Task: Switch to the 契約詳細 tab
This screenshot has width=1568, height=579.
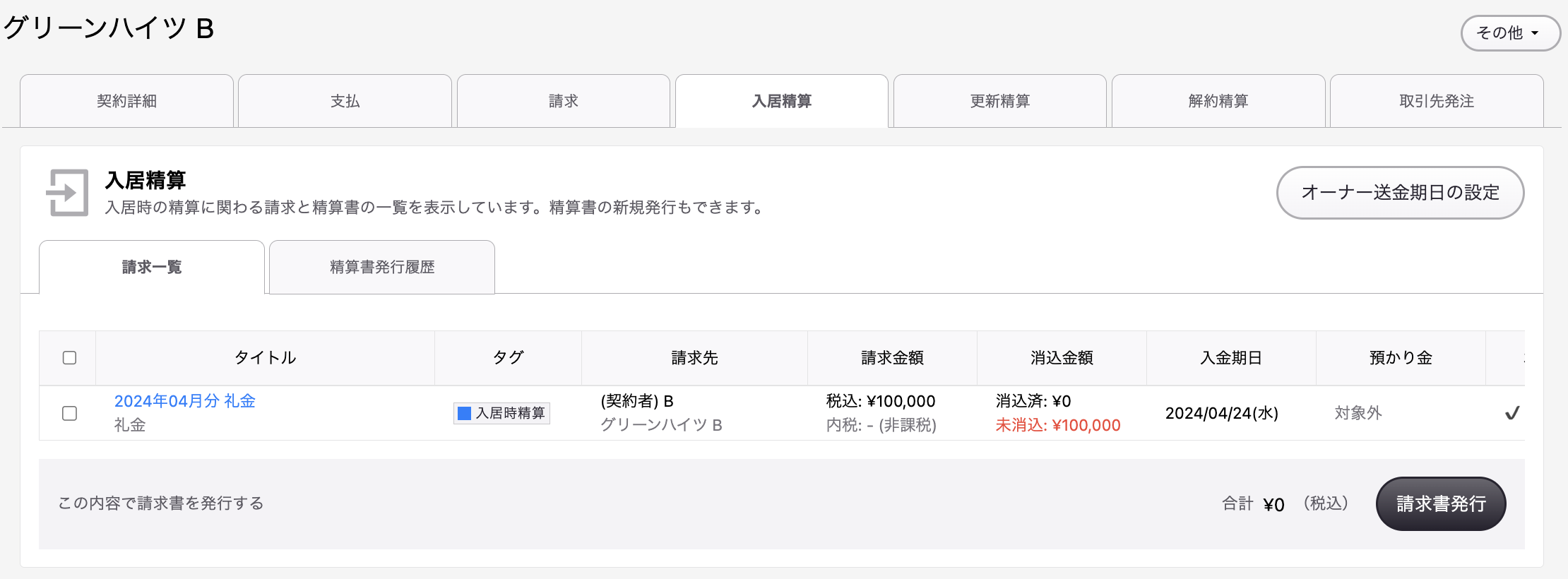Action: coord(127,101)
